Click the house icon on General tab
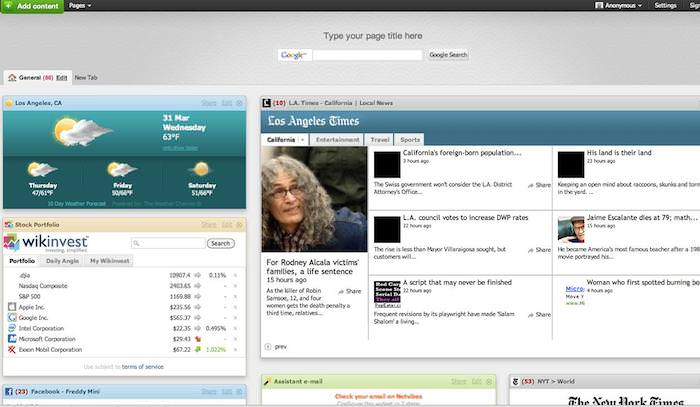700x407 pixels. point(12,77)
